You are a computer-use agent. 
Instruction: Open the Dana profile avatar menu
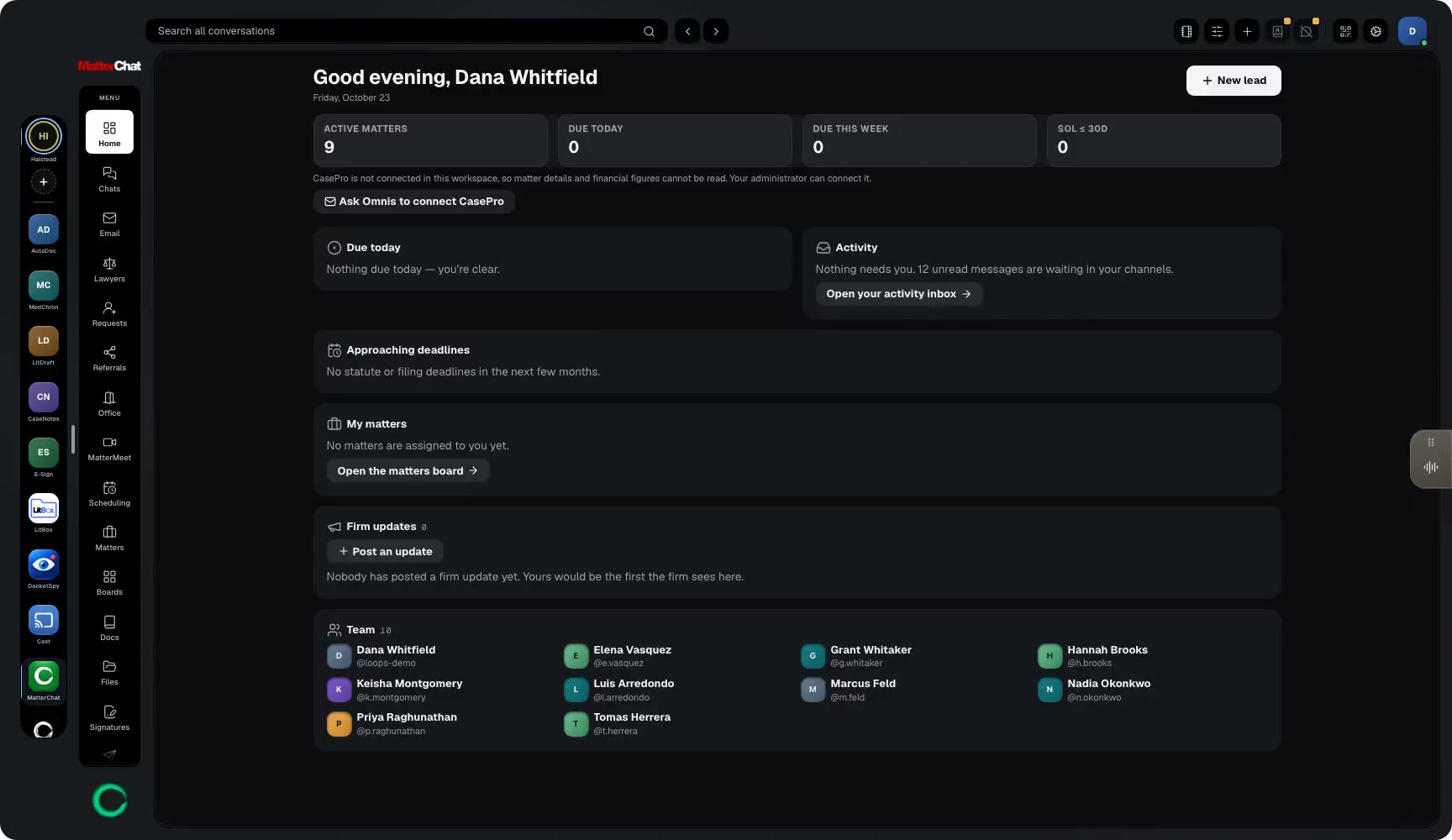pyautogui.click(x=1413, y=31)
